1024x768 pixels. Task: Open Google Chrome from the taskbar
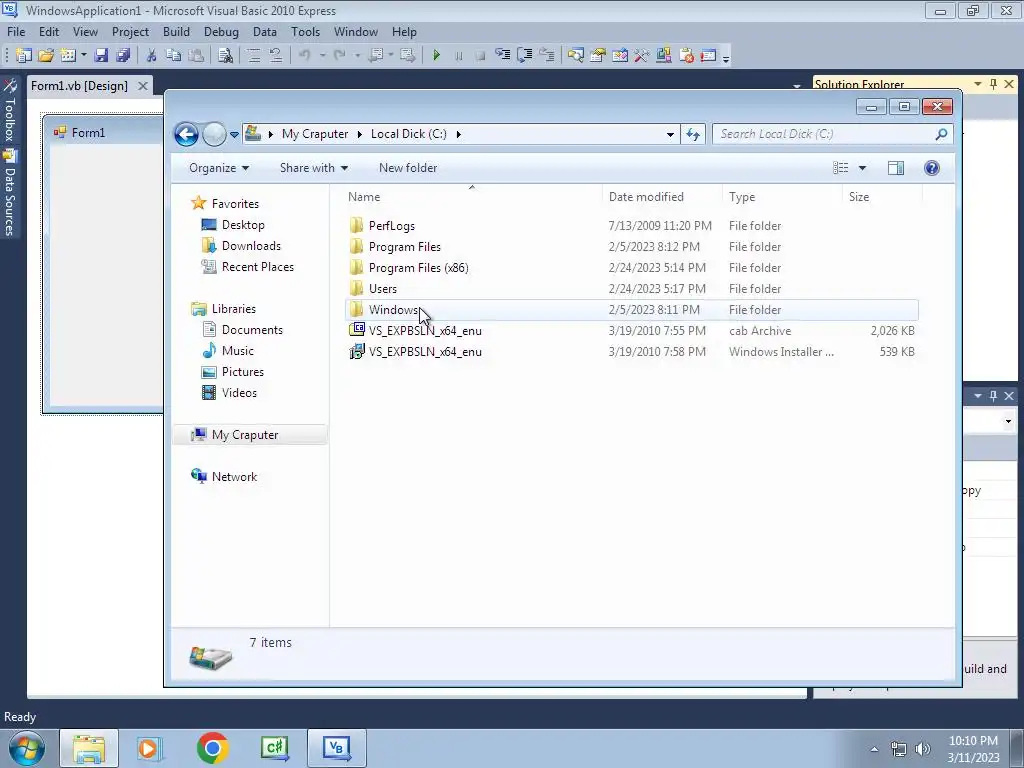pyautogui.click(x=212, y=748)
